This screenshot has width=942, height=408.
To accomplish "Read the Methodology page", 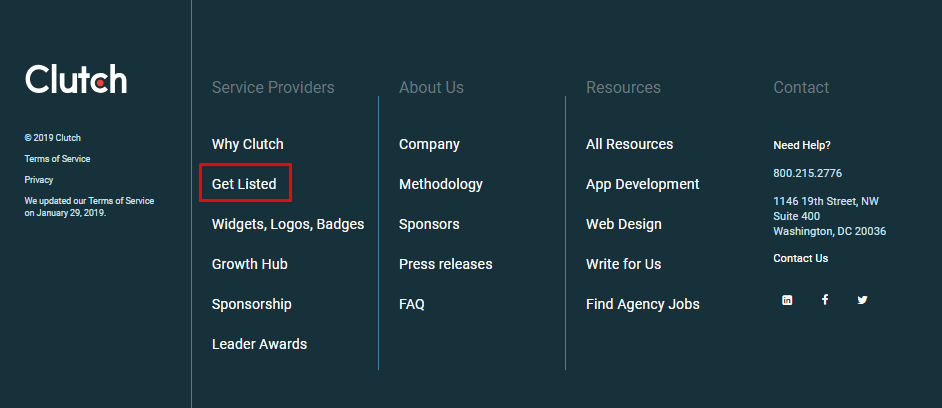I will click(441, 184).
